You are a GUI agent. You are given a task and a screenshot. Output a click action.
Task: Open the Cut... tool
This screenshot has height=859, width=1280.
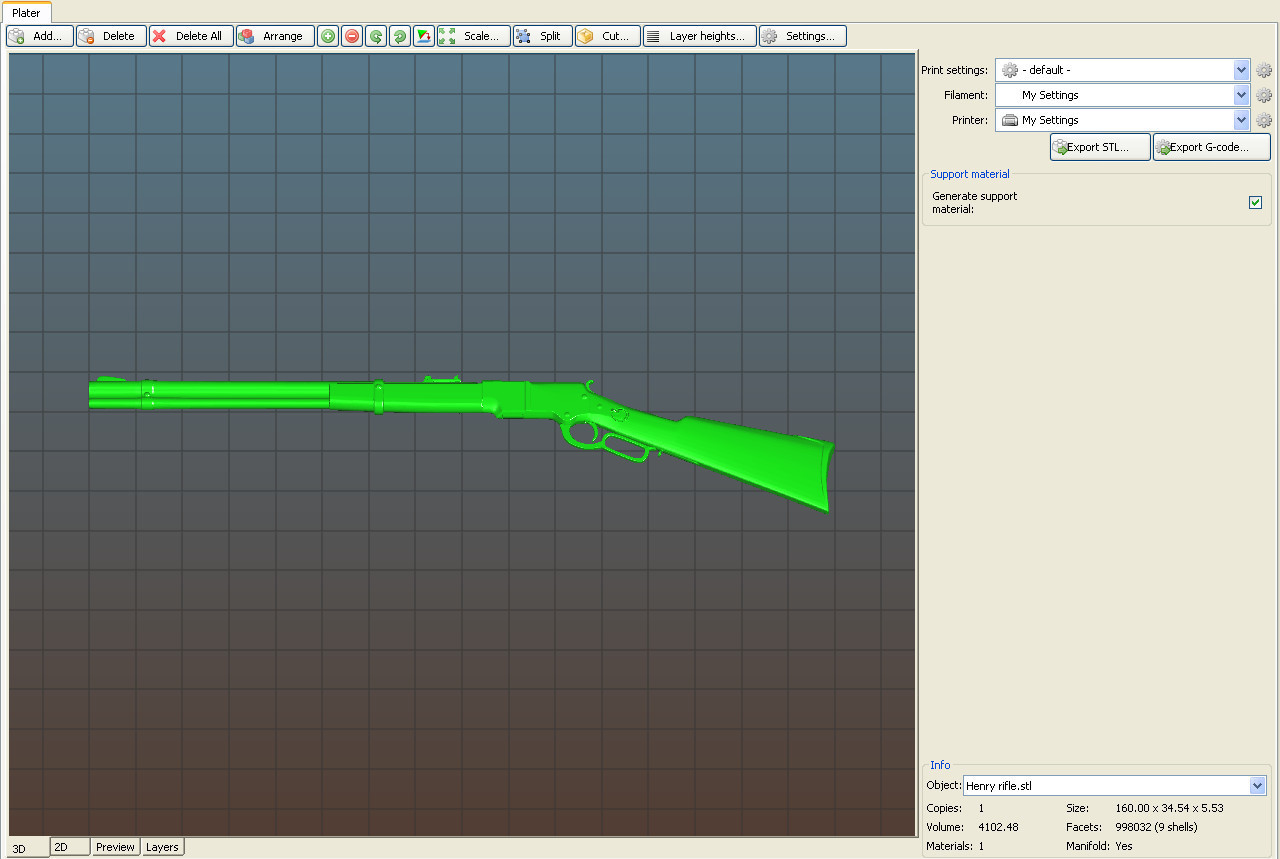pyautogui.click(x=608, y=36)
